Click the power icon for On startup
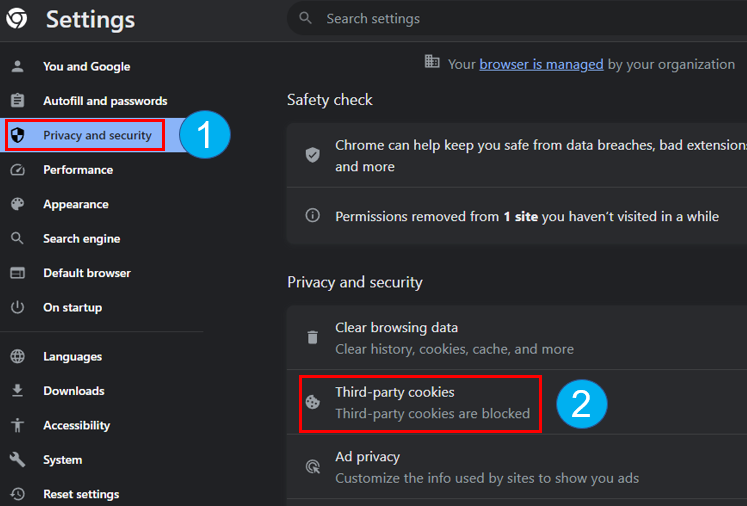747x506 pixels. pyautogui.click(x=18, y=307)
